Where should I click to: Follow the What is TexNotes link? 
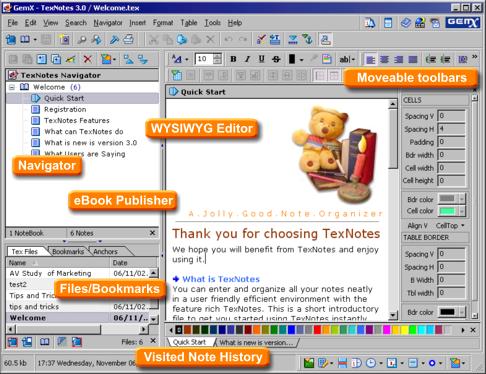[221, 279]
